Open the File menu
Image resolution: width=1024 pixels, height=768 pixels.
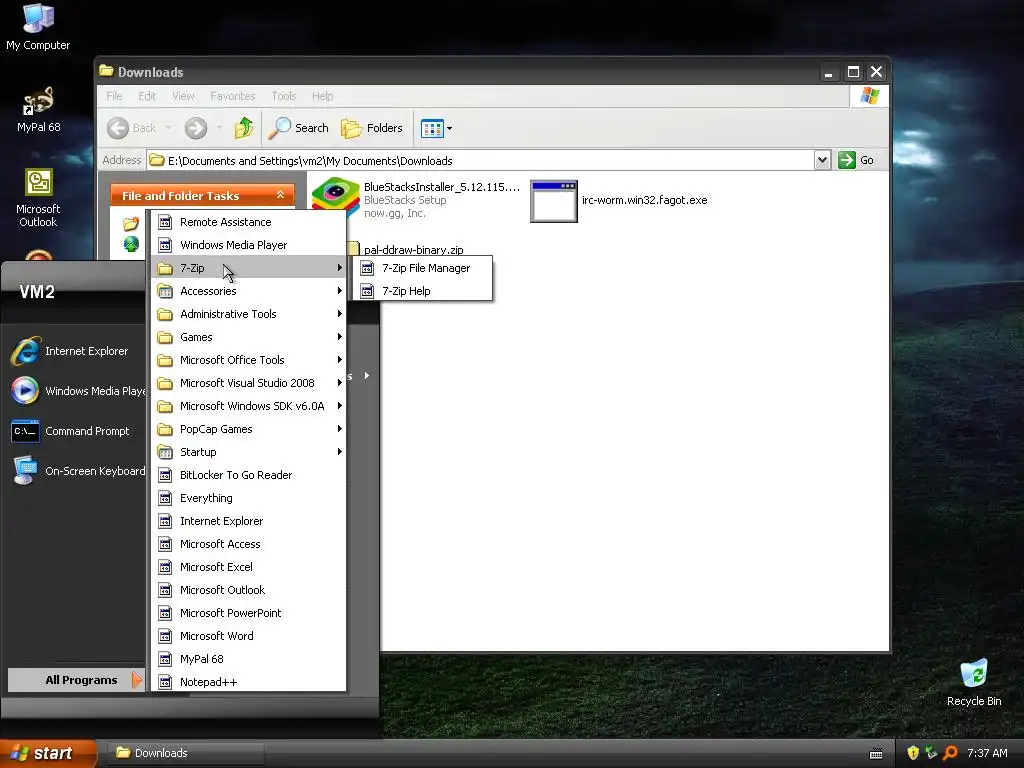tap(114, 96)
